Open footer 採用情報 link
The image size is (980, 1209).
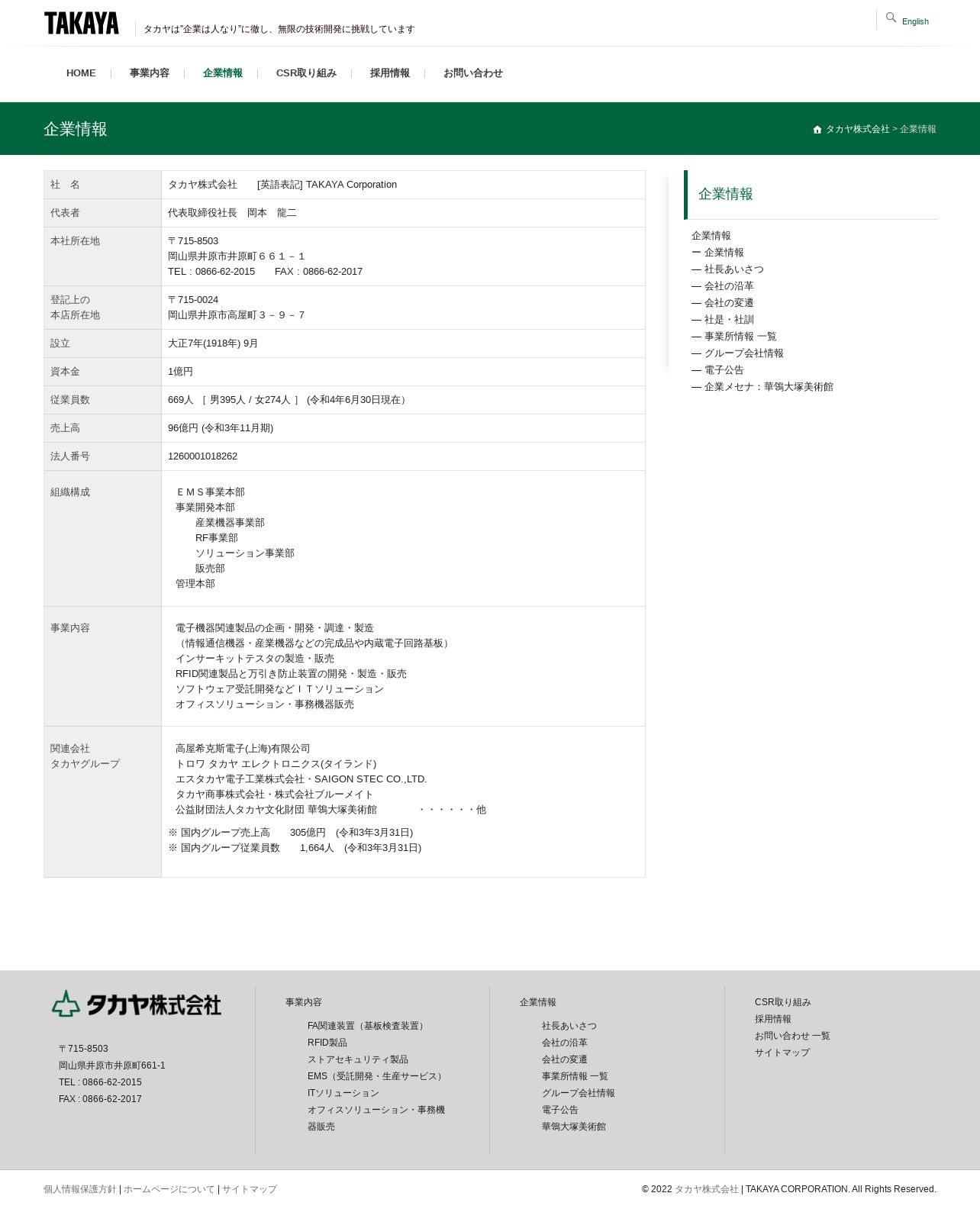click(773, 1019)
